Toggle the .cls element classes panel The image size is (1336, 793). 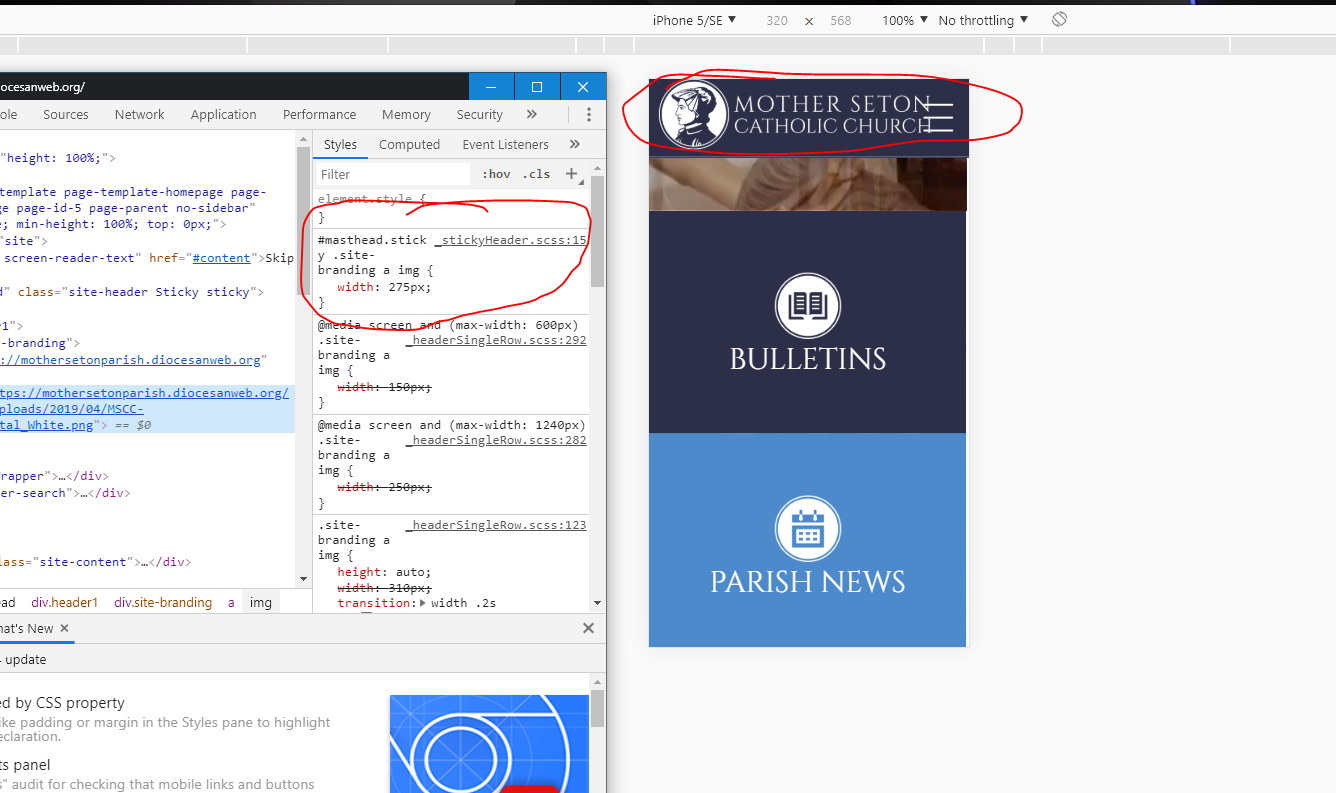[x=537, y=174]
